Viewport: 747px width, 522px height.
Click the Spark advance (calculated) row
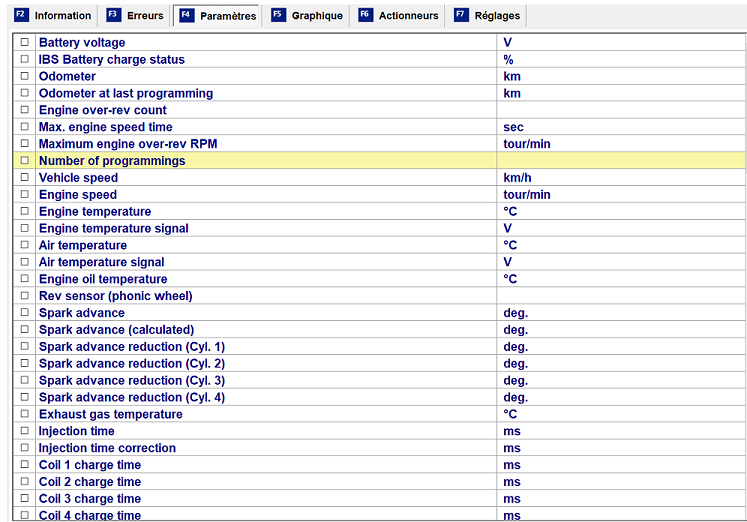pyautogui.click(x=116, y=330)
